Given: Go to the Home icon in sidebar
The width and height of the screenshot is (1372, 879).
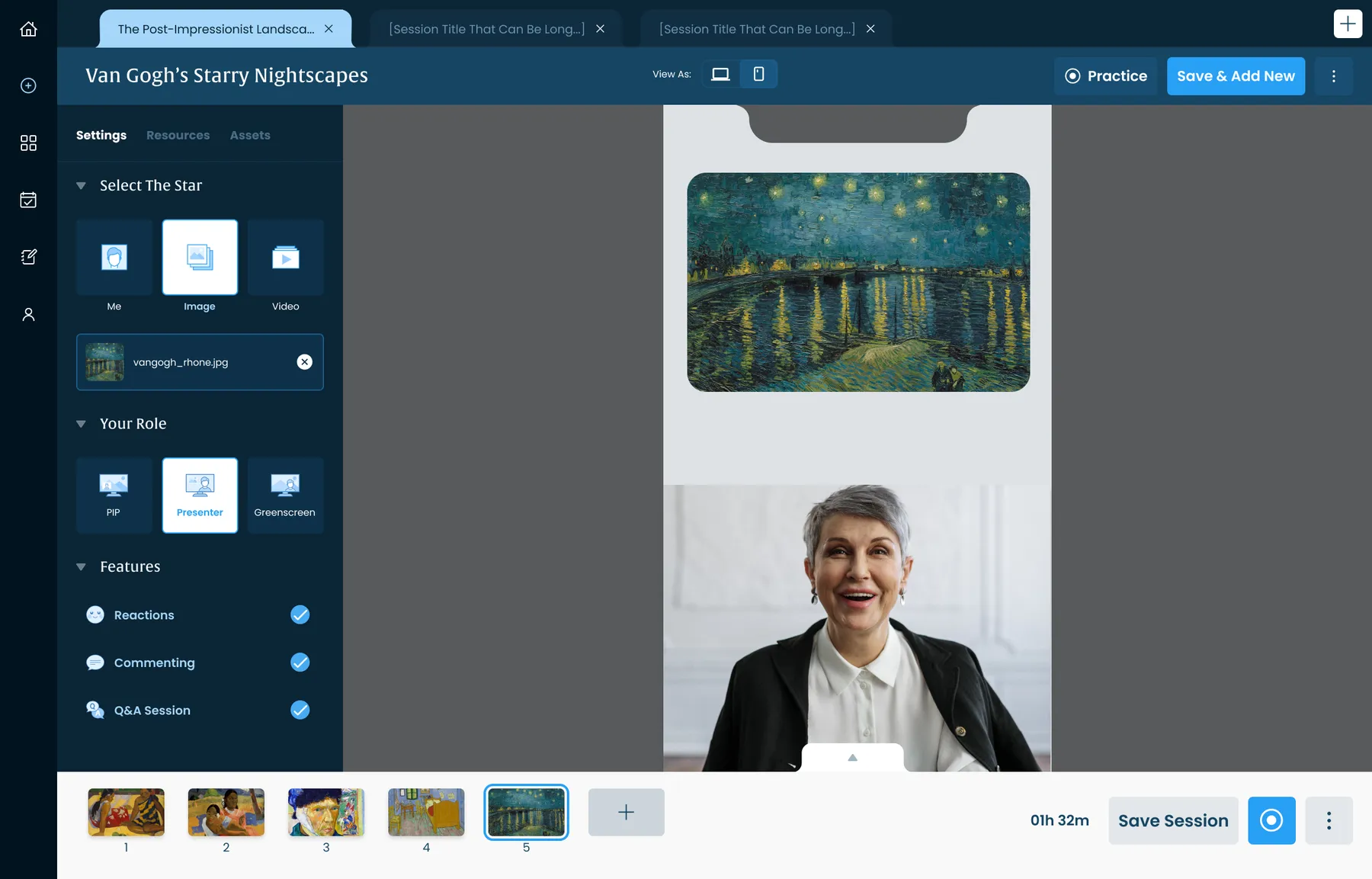Looking at the screenshot, I should coord(28,29).
